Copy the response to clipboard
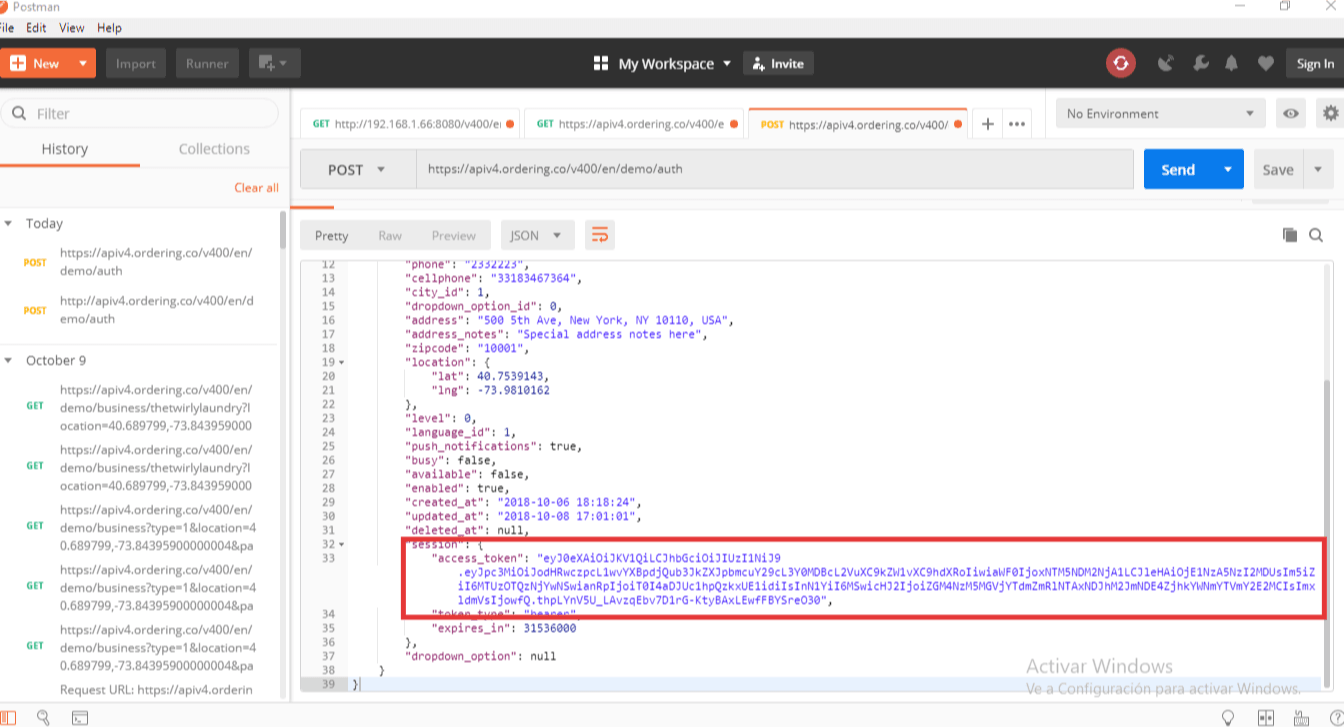Image resolution: width=1344 pixels, height=727 pixels. [x=1290, y=235]
